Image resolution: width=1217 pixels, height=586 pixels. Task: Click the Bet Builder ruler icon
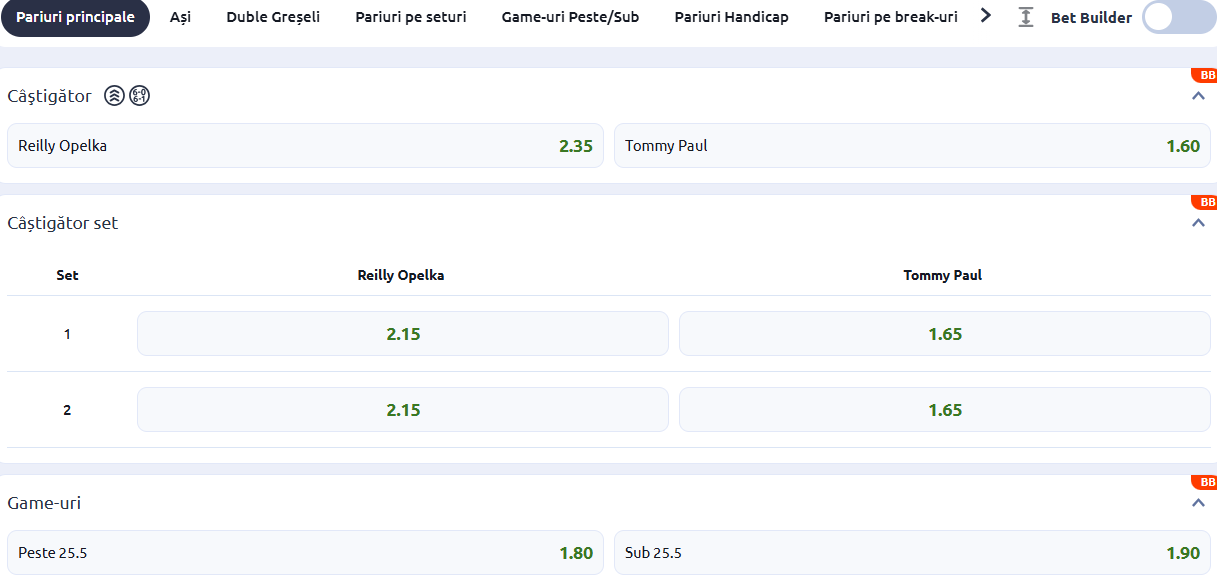(x=1025, y=17)
